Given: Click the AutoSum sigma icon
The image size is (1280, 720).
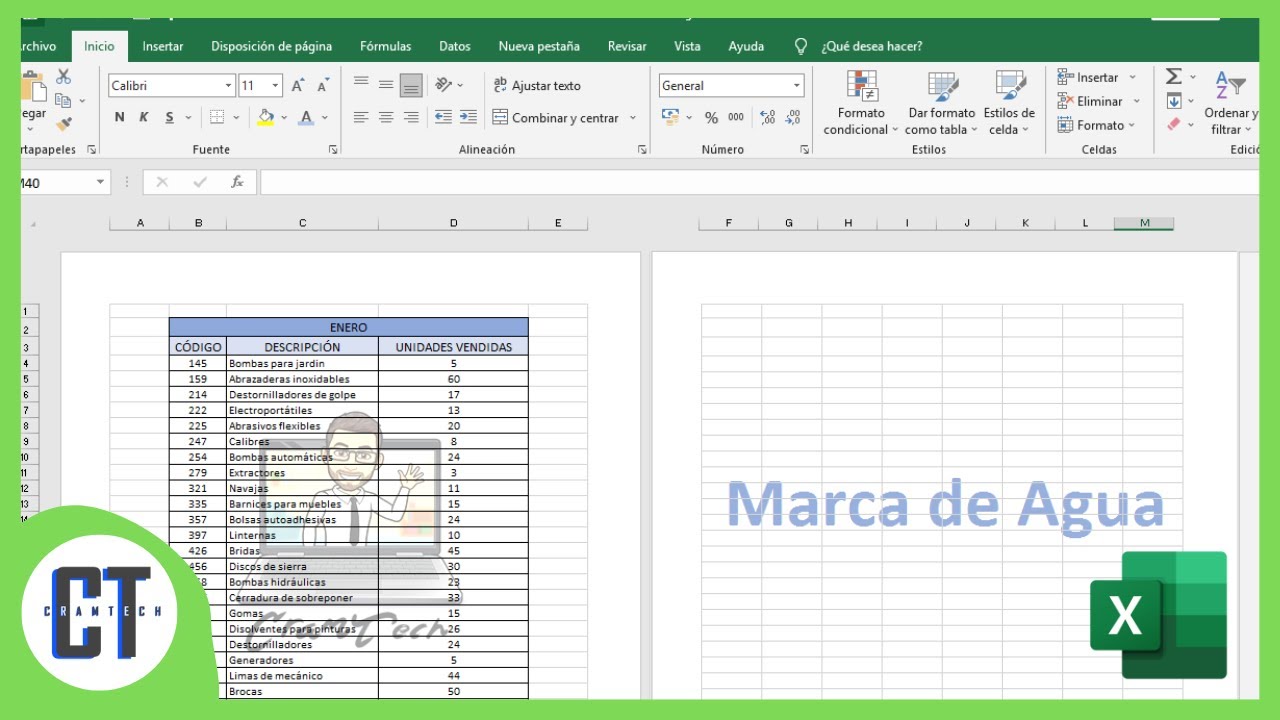Looking at the screenshot, I should click(x=1174, y=77).
